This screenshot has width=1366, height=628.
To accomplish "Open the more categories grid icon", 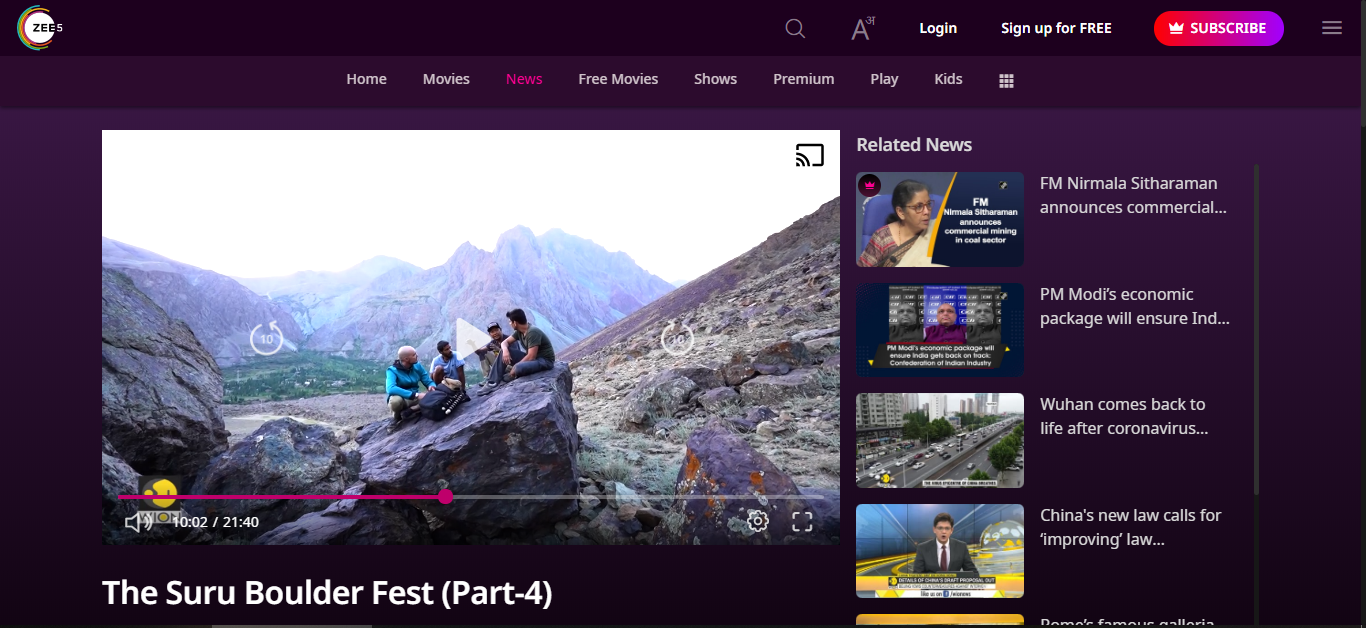I will [1007, 80].
